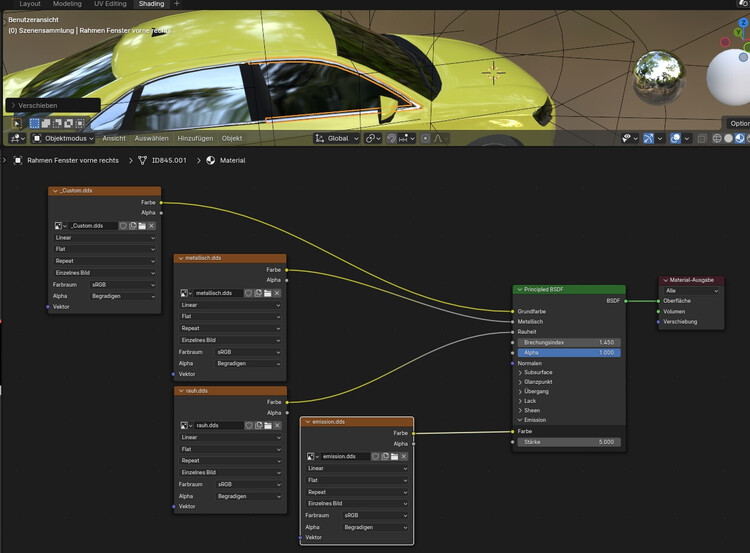Click the new image copy icon on emission.dds
The height and width of the screenshot is (553, 750).
tap(384, 457)
